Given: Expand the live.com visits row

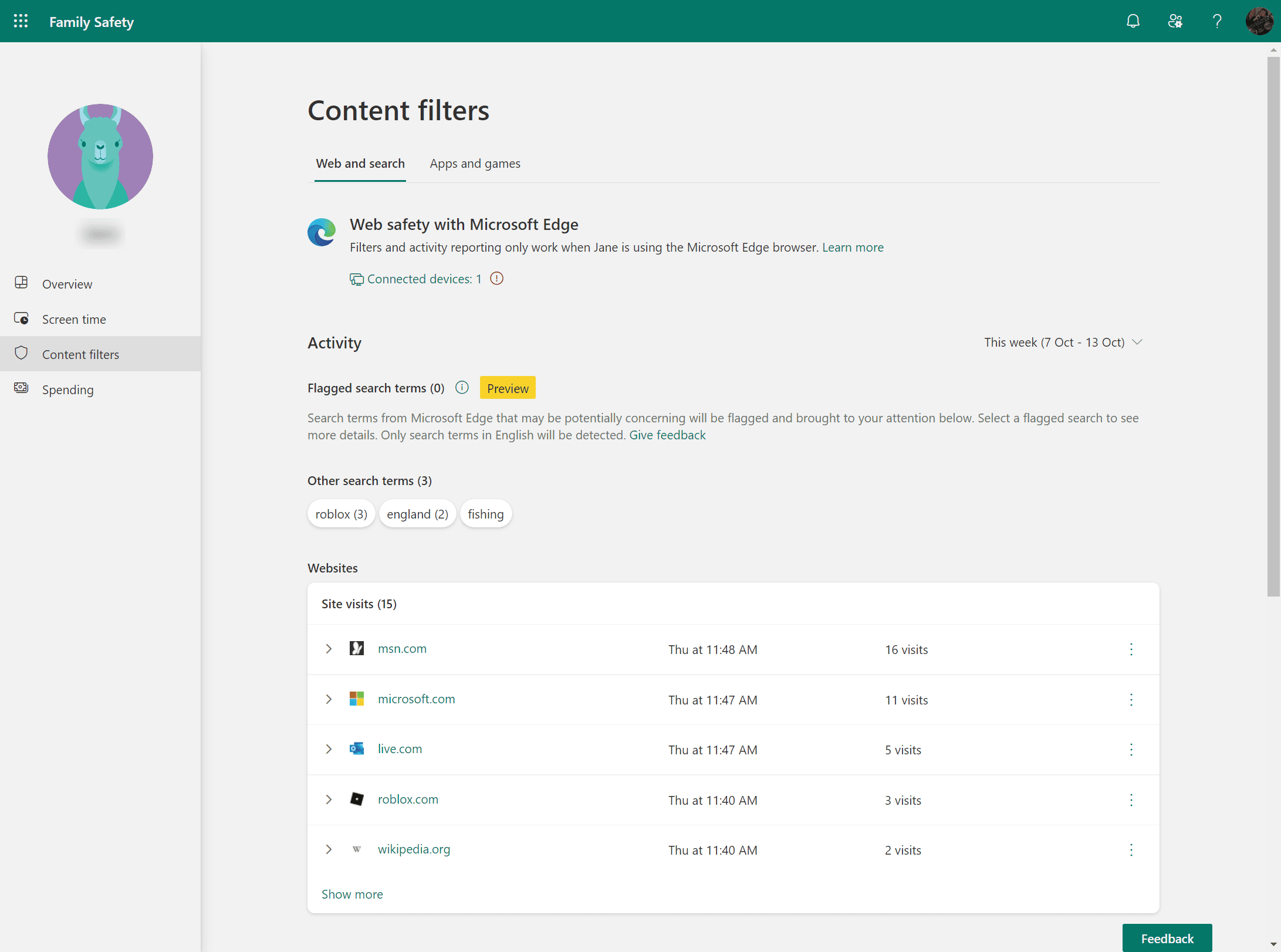Looking at the screenshot, I should [x=329, y=749].
